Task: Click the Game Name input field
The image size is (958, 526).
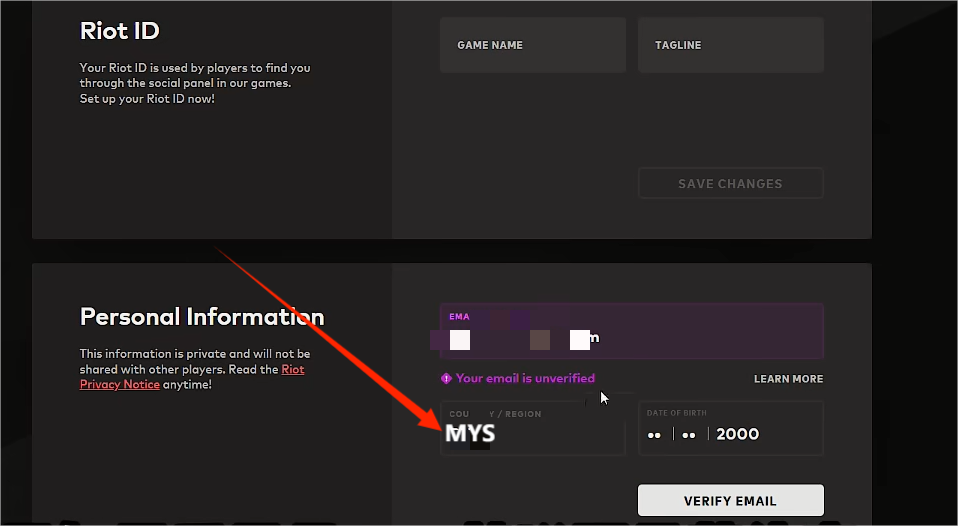Action: point(532,45)
